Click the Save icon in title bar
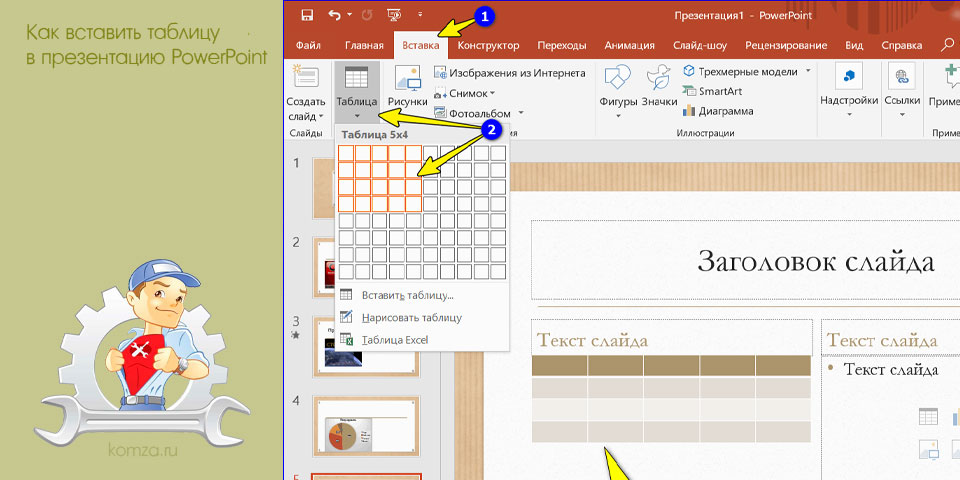960x480 pixels. [307, 15]
